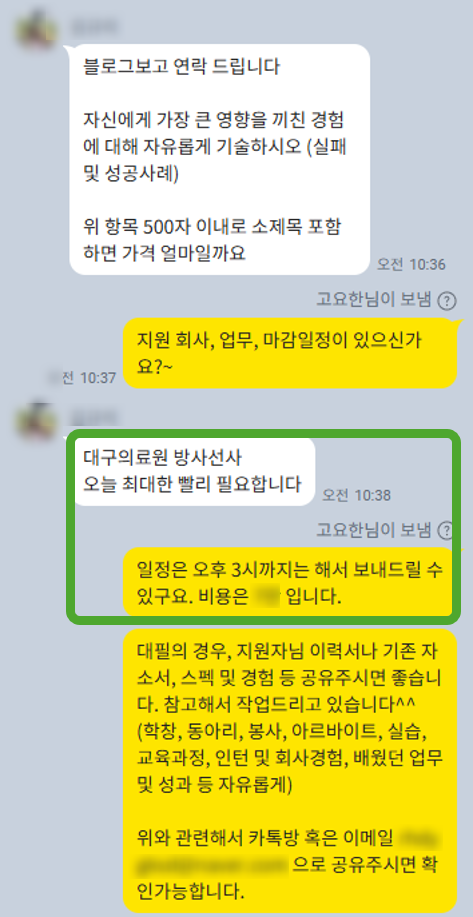Click the 대필의 경우, 지원자님 이력서 text
This screenshot has width=473, height=917.
290,650
